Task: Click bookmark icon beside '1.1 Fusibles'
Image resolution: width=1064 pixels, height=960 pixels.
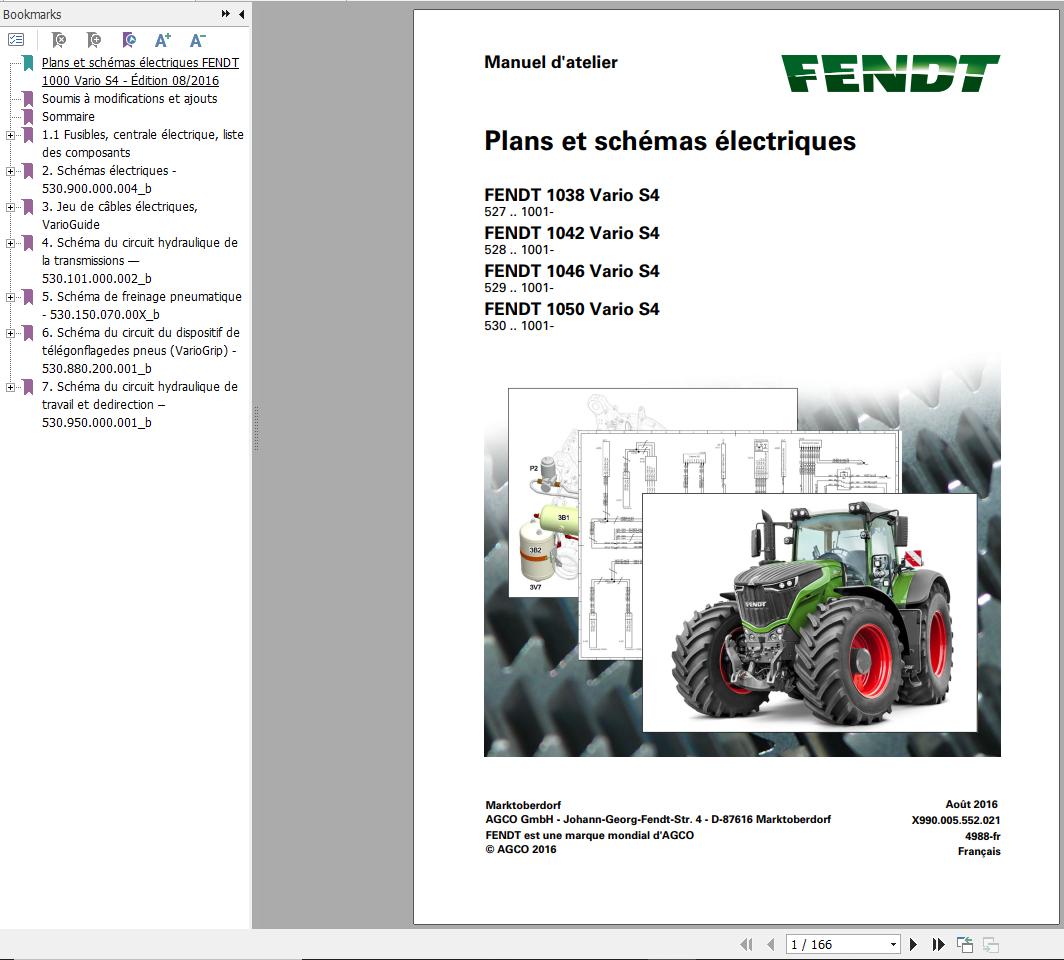Action: tap(28, 135)
